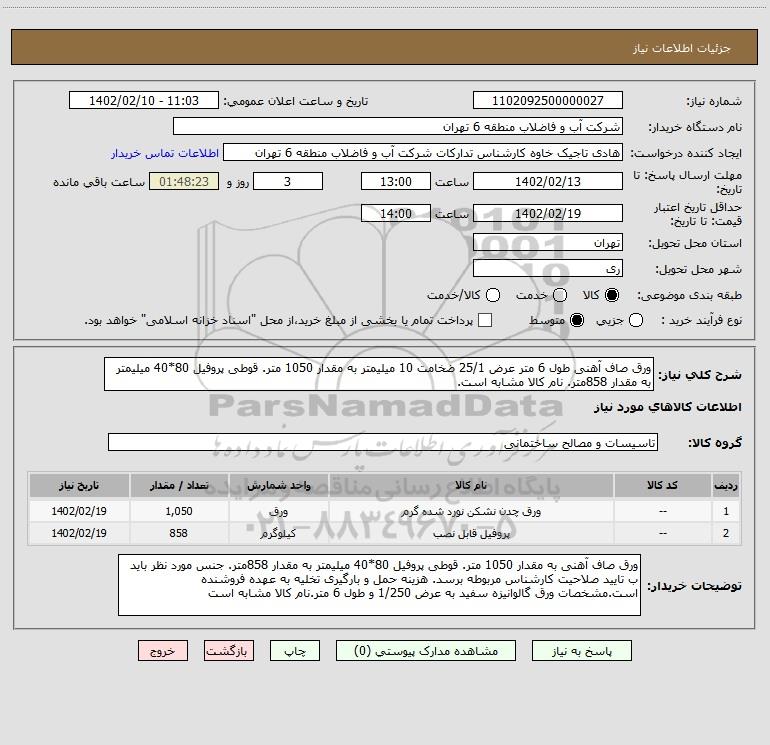
Task: Click the unit cell ورق
Action: tap(278, 511)
